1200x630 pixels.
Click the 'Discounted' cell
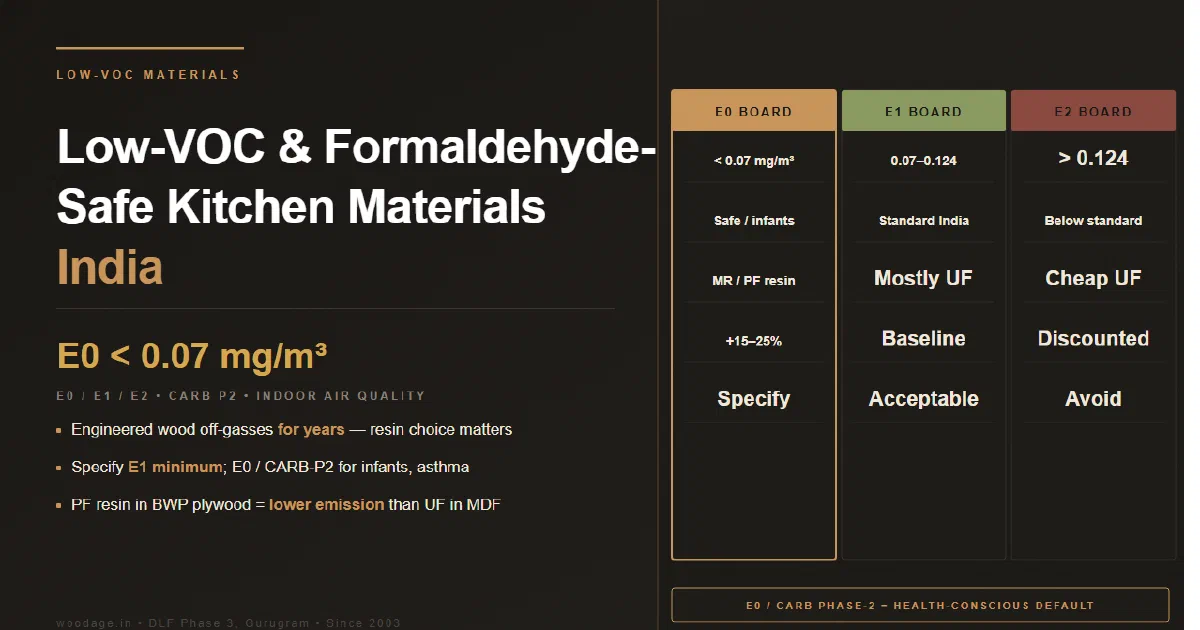tap(1093, 339)
